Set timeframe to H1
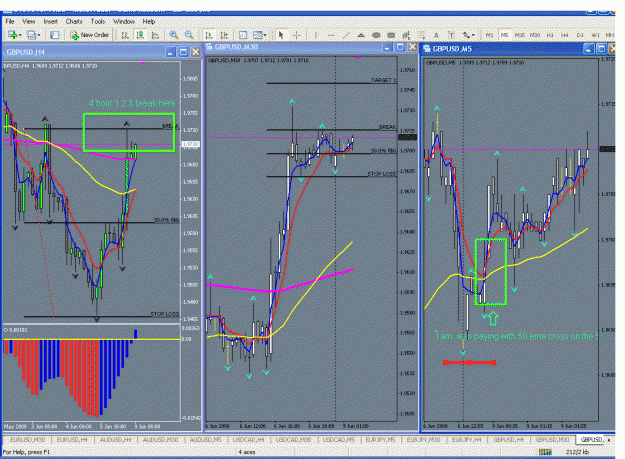This screenshot has height=459, width=625. (x=550, y=35)
